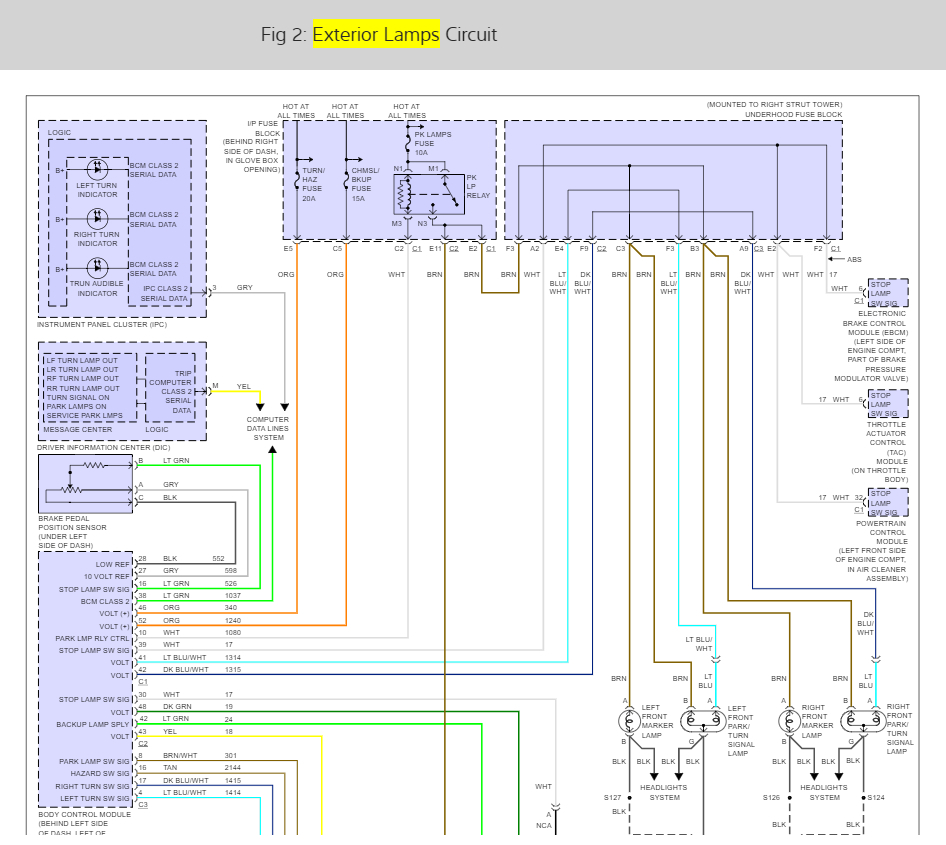The image size is (946, 845).
Task: Click 'PARK LAMP SW SIG' pin label
Action: coord(94,761)
